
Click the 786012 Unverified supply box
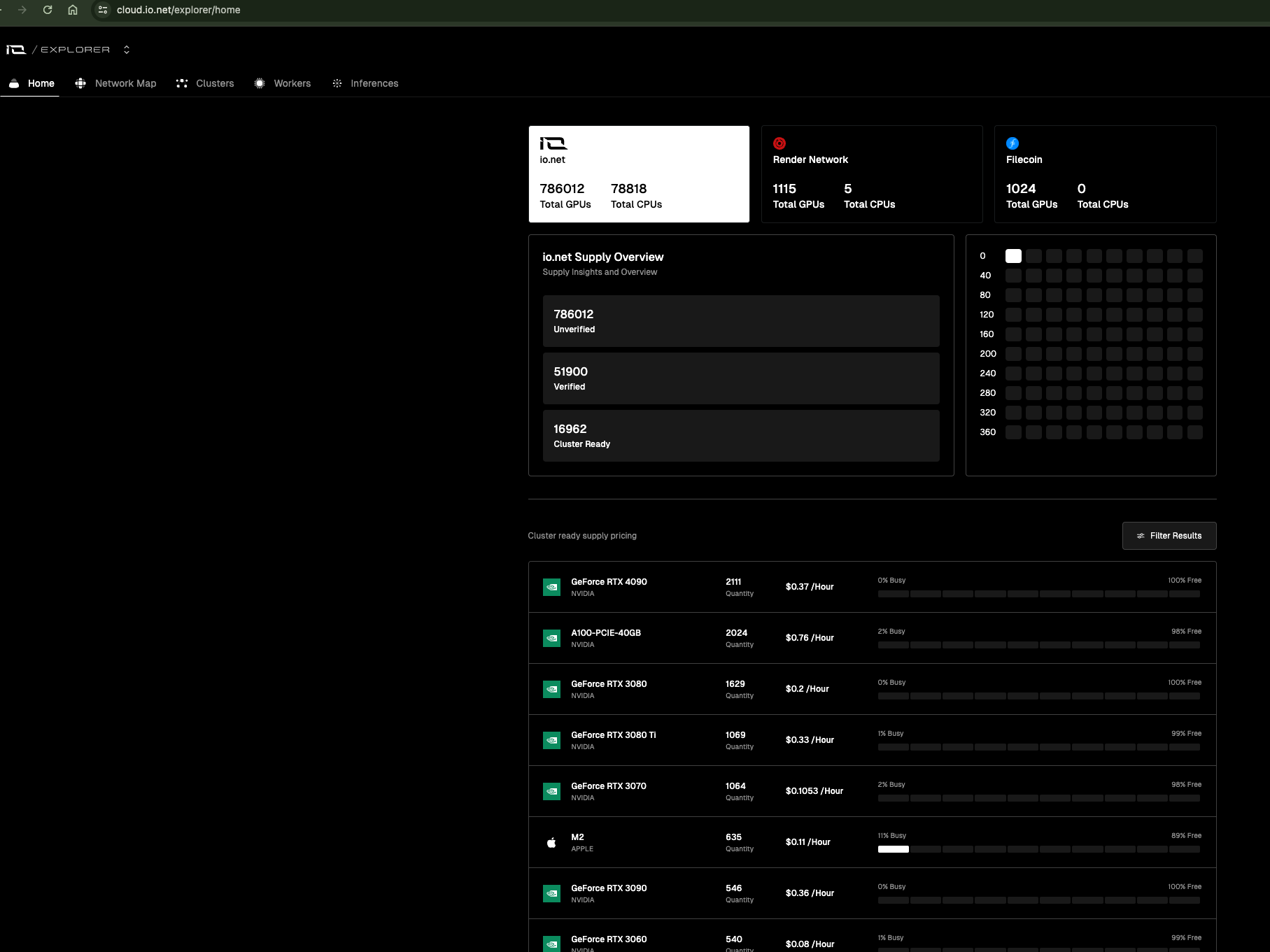[741, 321]
